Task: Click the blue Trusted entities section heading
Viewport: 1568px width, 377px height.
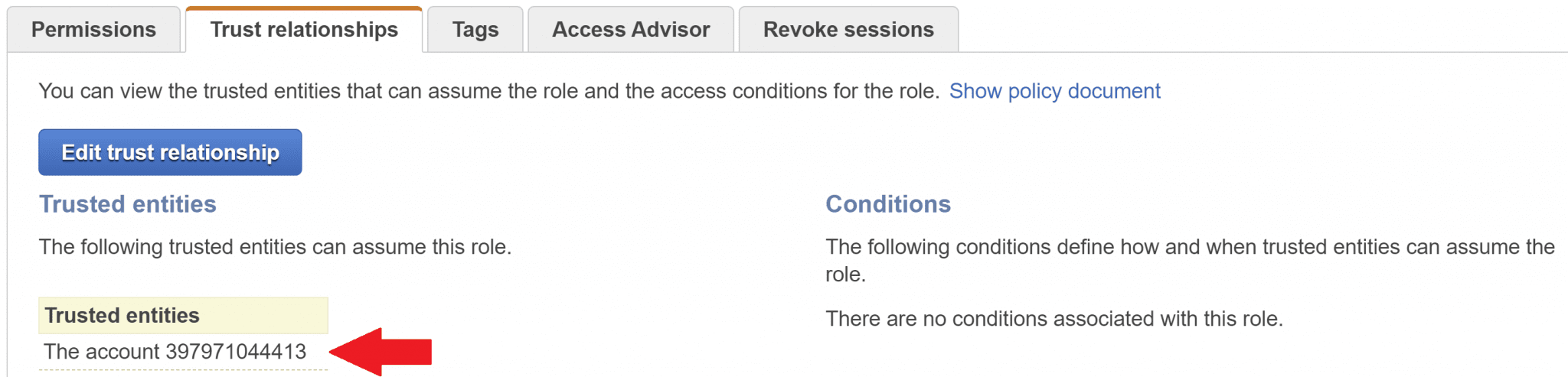Action: 128,204
